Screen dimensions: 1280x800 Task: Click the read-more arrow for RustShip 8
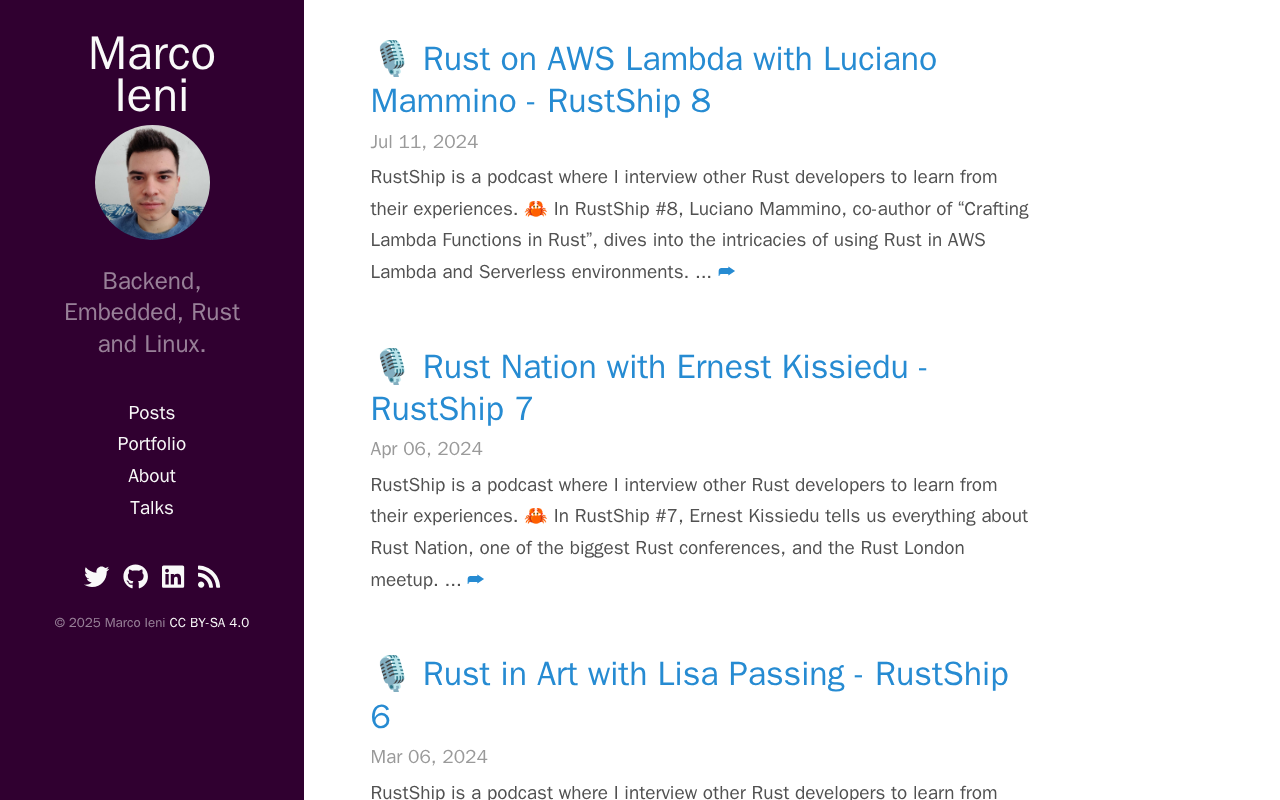[x=726, y=272]
